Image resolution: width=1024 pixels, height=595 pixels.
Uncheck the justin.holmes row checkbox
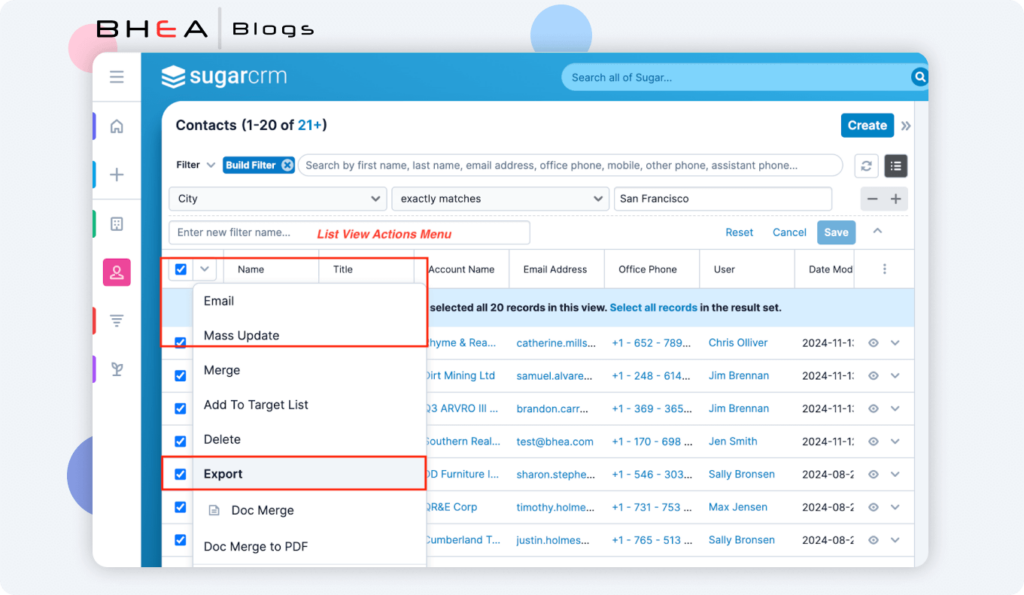181,540
